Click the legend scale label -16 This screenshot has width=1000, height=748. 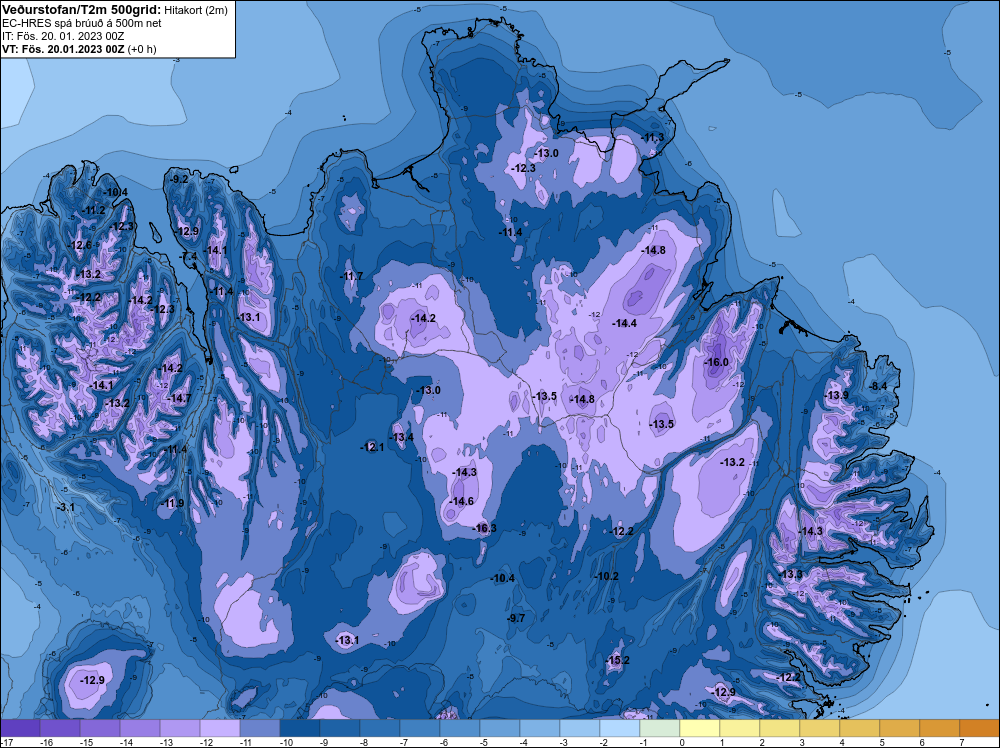click(46, 742)
